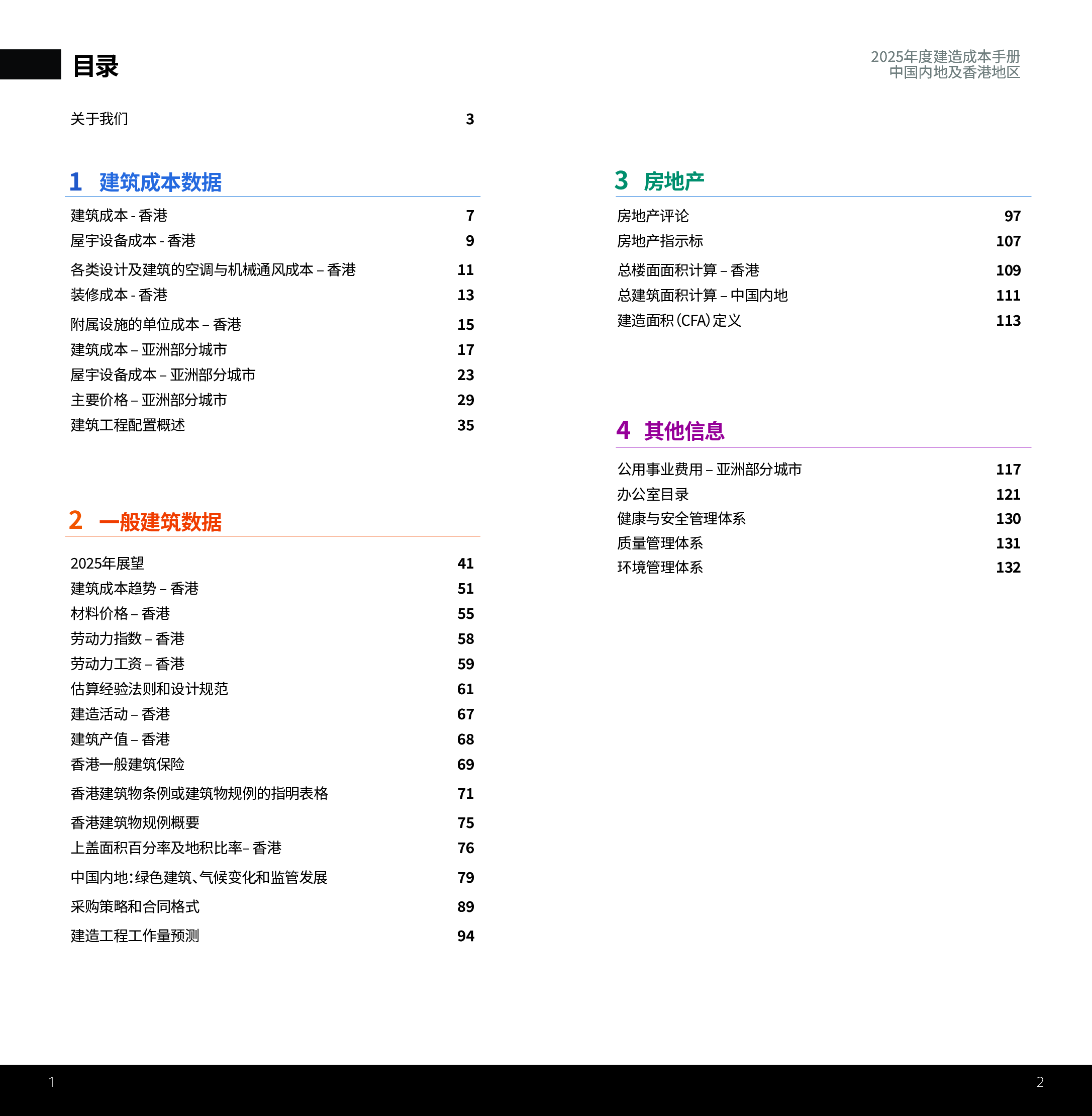Open the 环境管理体系 entry
The image size is (1092, 1116).
tap(660, 568)
